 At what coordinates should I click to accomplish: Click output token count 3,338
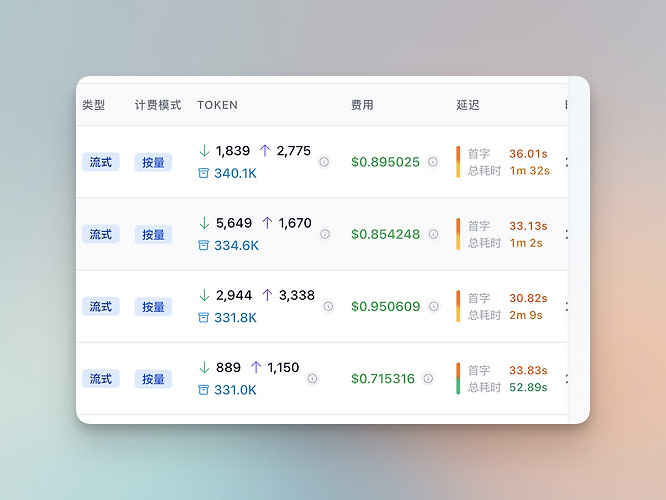point(296,295)
